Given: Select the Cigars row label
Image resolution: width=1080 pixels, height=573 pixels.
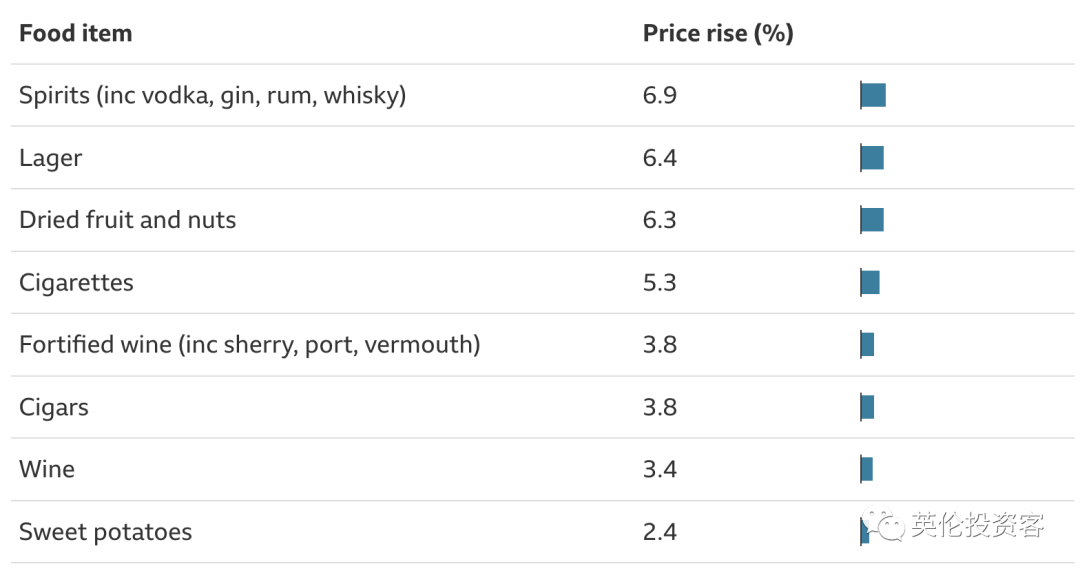Looking at the screenshot, I should coord(54,407).
